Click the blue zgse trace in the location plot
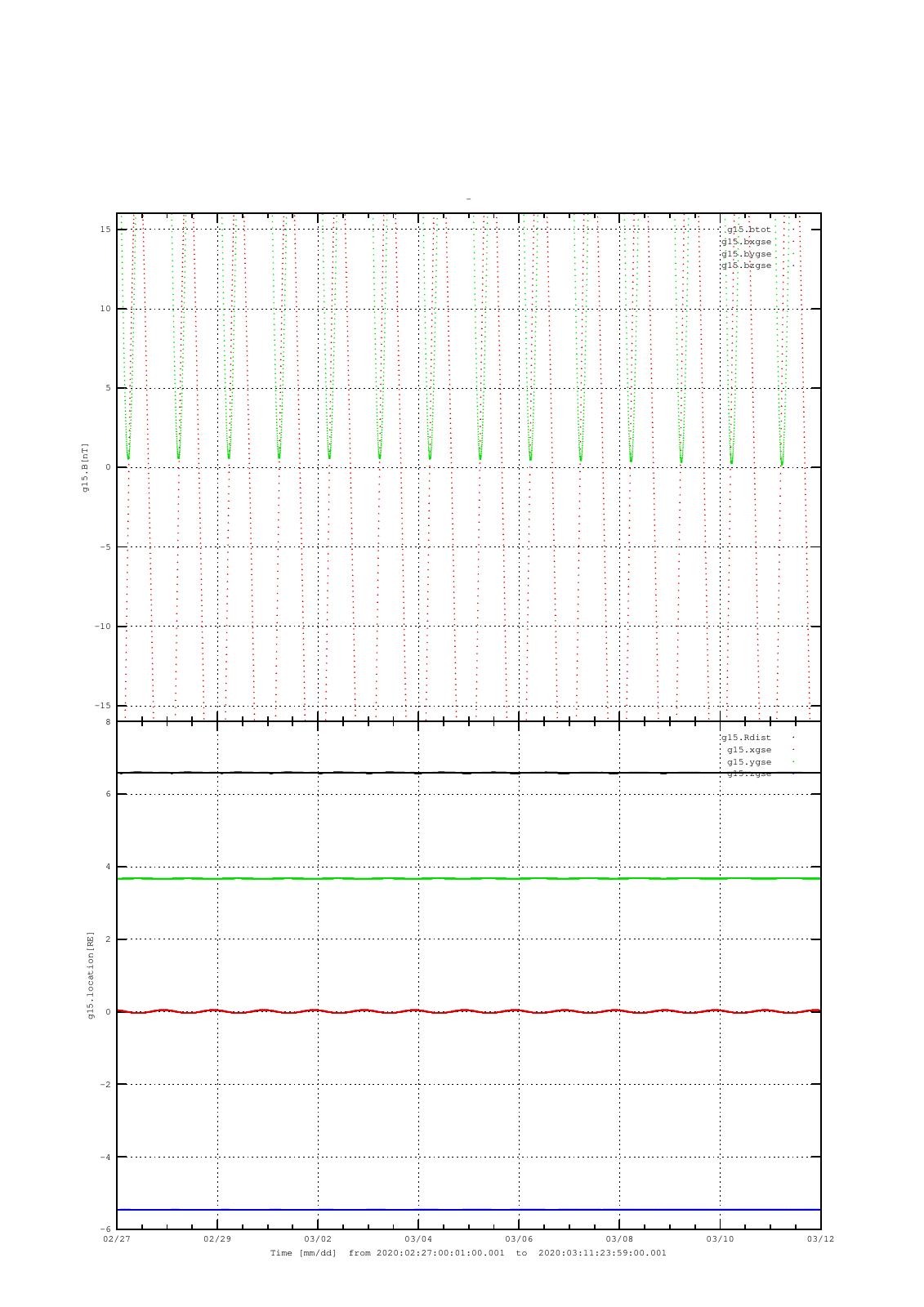 pyautogui.click(x=469, y=1210)
